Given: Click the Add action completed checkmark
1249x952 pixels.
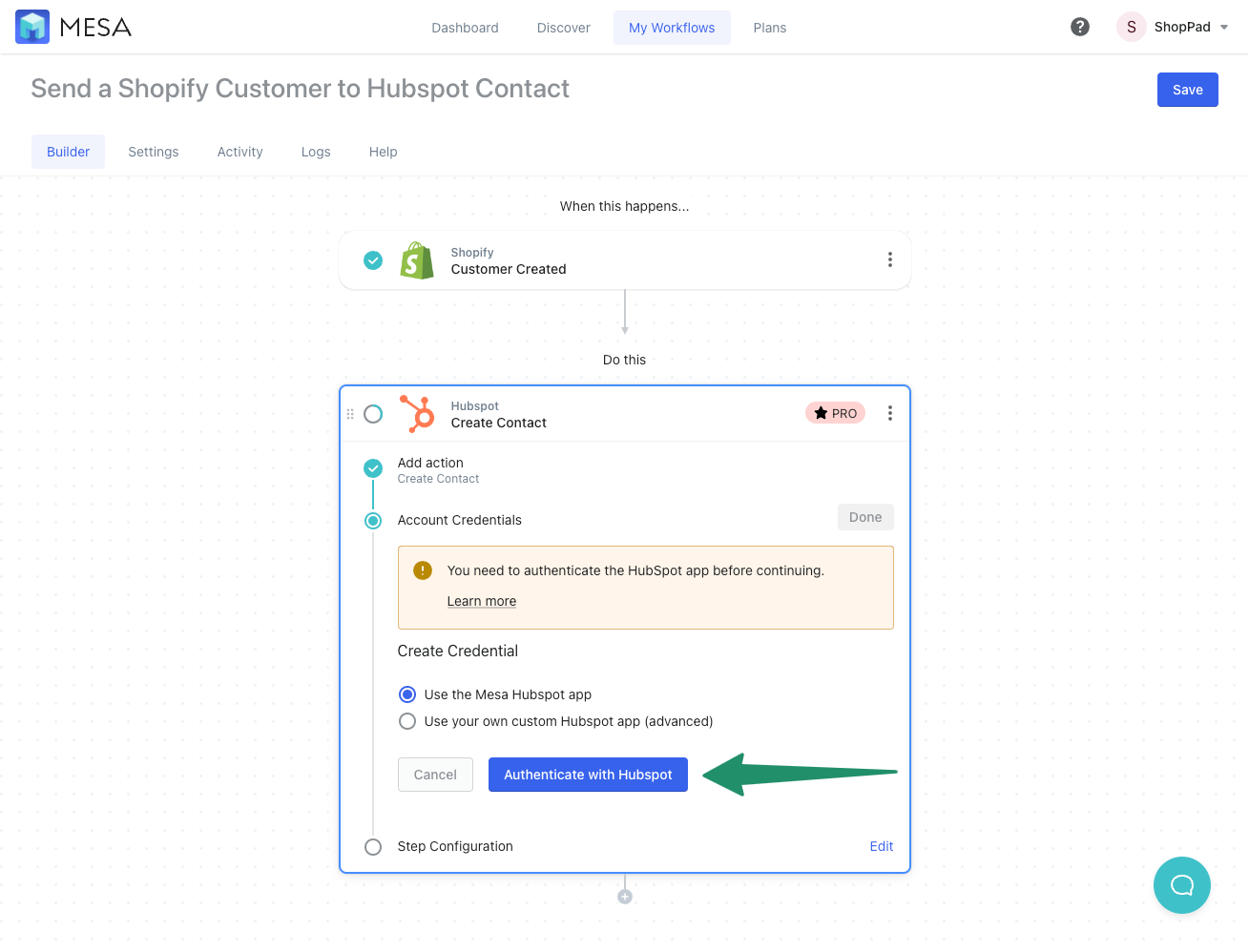Looking at the screenshot, I should tap(373, 468).
